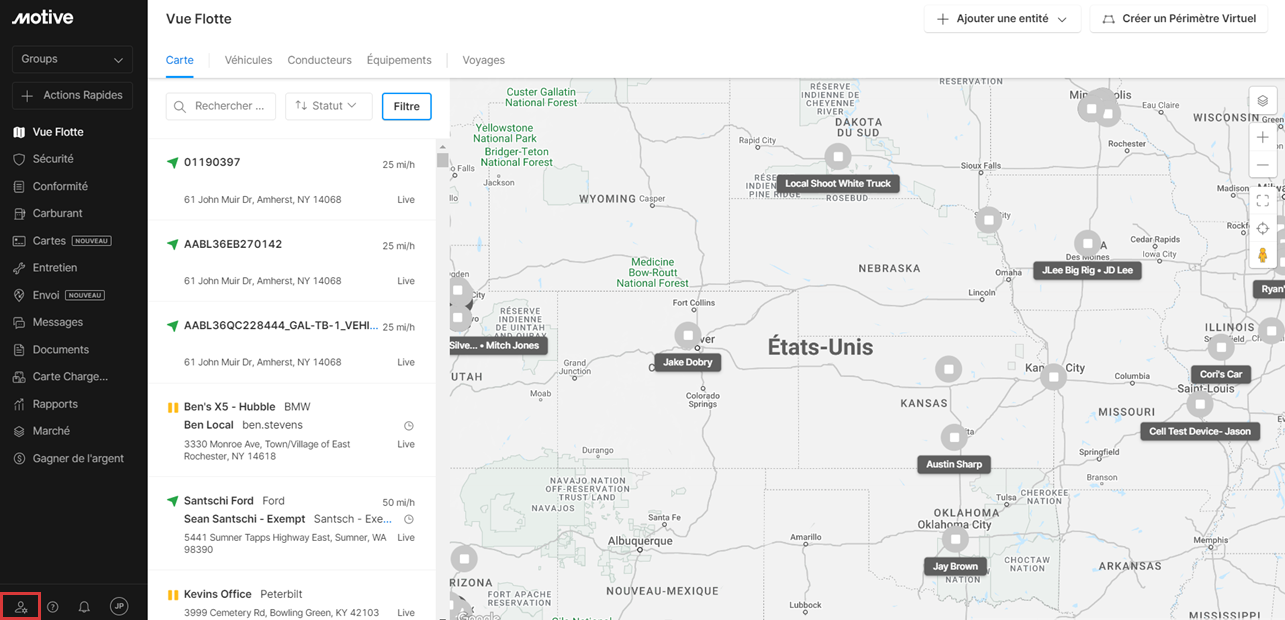This screenshot has height=620, width=1285.
Task: Click the green arrow beside 01190397
Action: [172, 163]
